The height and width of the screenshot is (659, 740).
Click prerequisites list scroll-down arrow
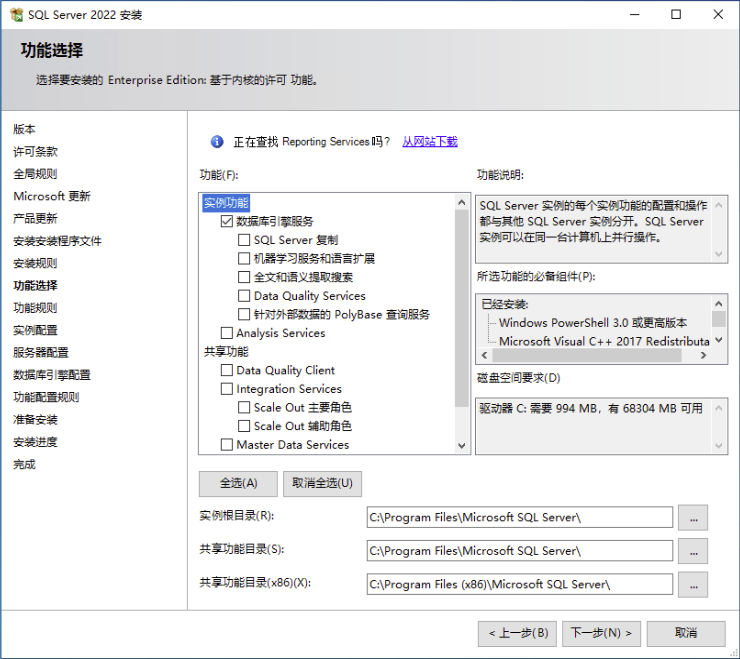coord(718,340)
